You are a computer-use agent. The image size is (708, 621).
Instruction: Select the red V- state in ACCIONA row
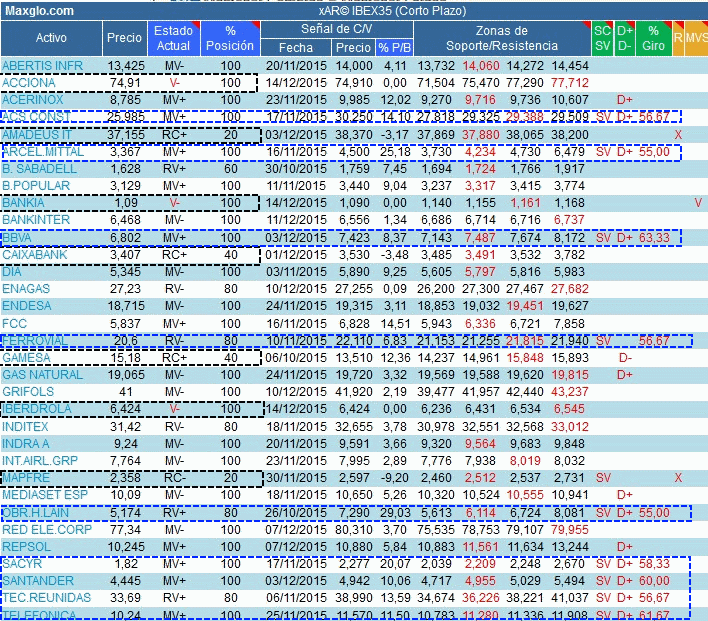click(174, 83)
